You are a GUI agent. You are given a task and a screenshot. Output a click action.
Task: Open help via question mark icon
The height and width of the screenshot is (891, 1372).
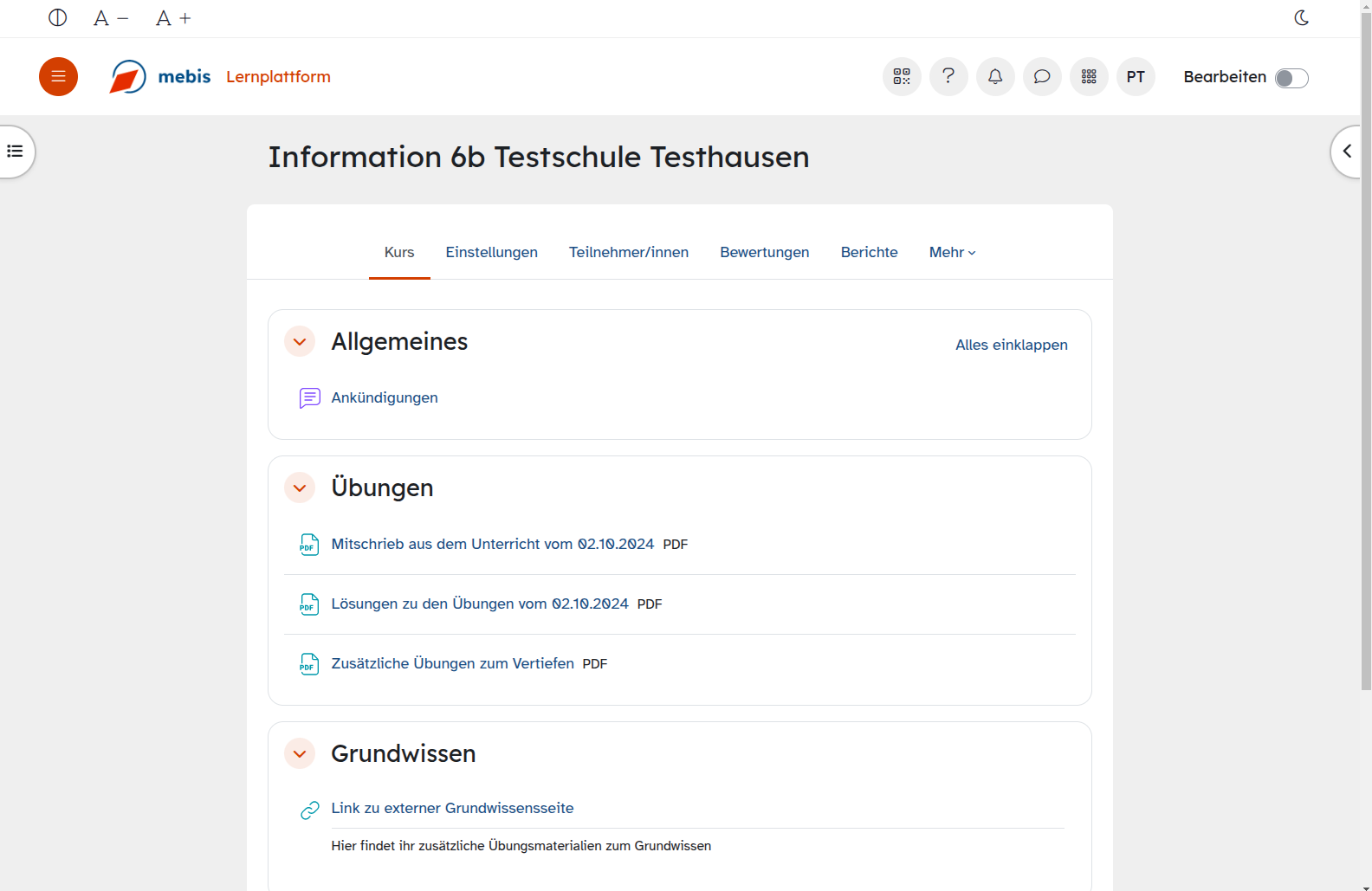tap(948, 77)
